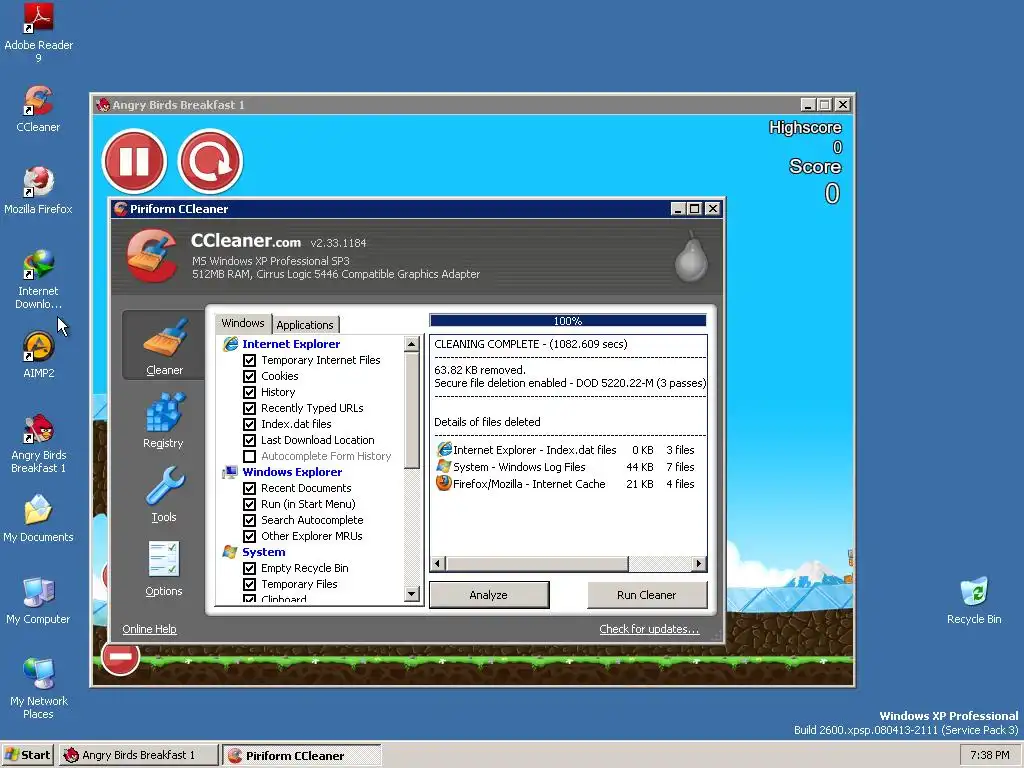Click the results horizontal scrollbar thumb

pyautogui.click(x=537, y=564)
